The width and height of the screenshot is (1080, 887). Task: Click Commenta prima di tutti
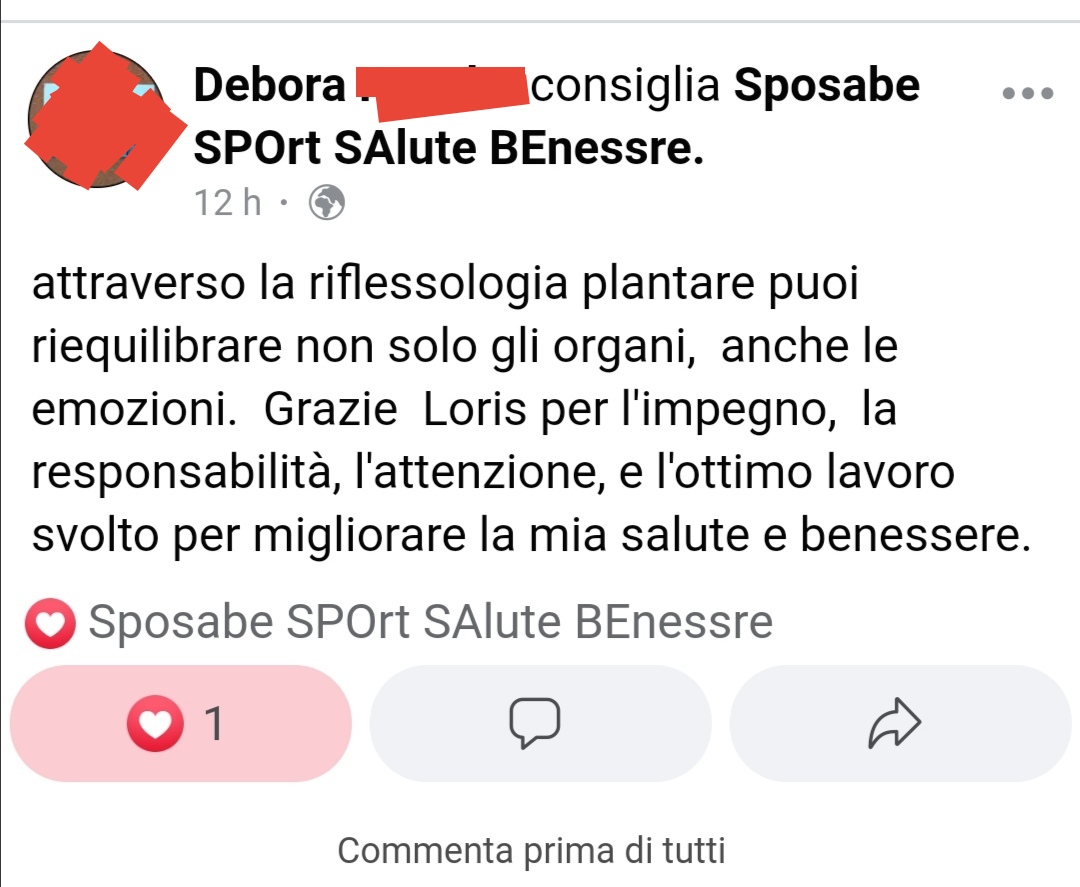pos(531,851)
